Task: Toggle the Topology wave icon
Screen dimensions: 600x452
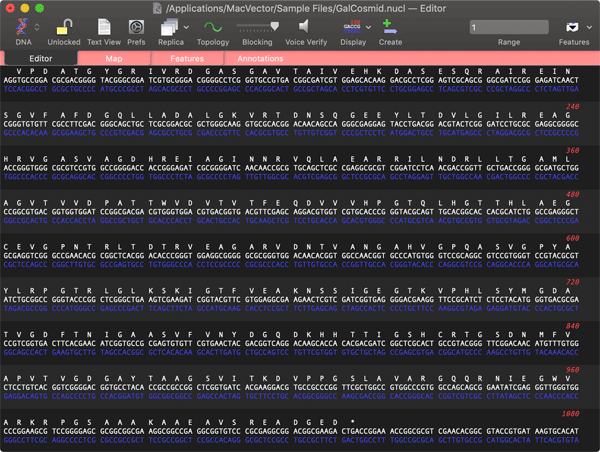Action: click(x=213, y=27)
